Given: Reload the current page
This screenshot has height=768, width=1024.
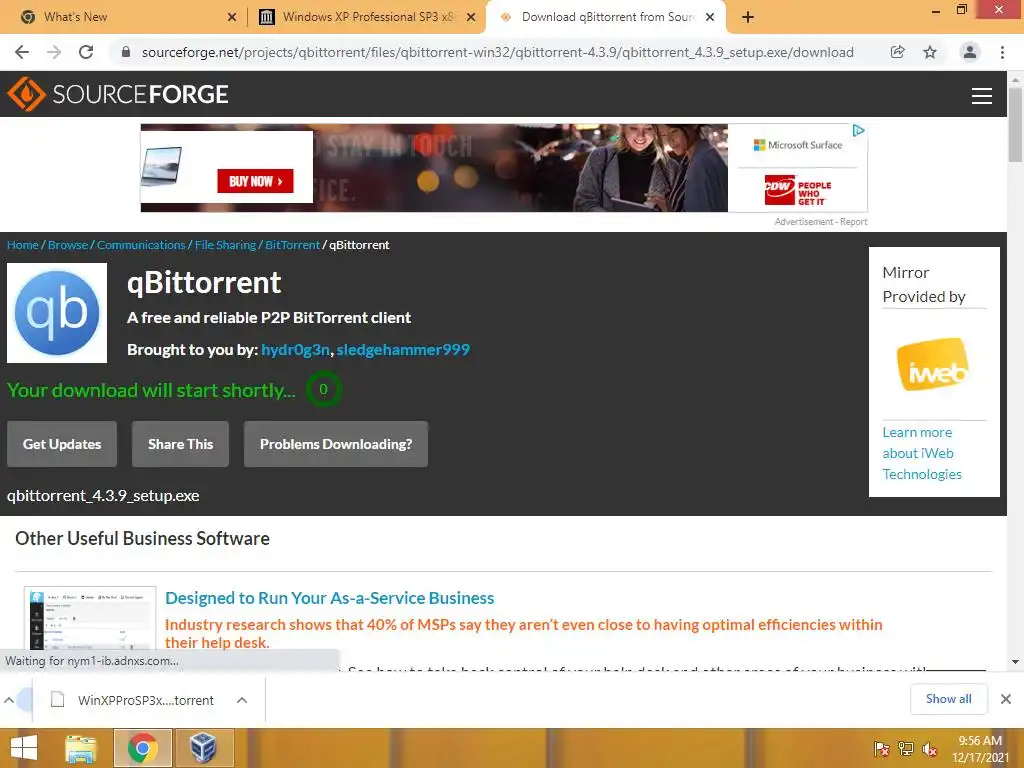Looking at the screenshot, I should 86,52.
